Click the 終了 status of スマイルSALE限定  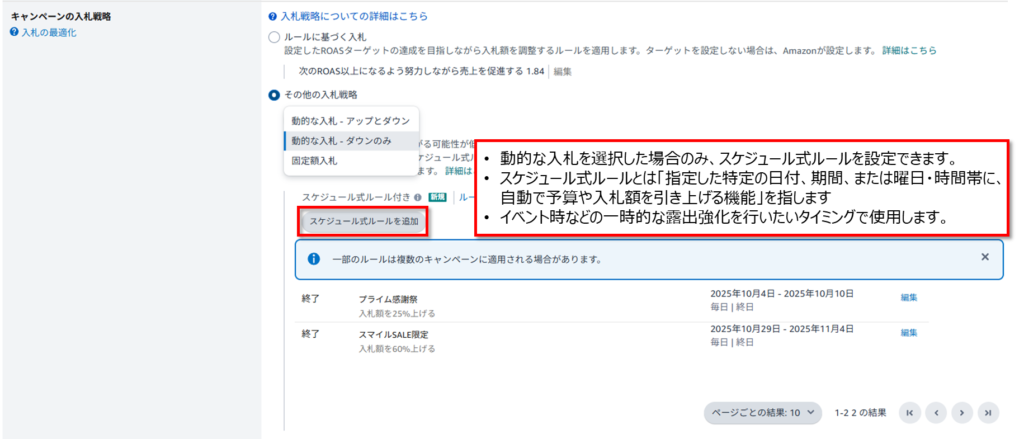(x=310, y=334)
